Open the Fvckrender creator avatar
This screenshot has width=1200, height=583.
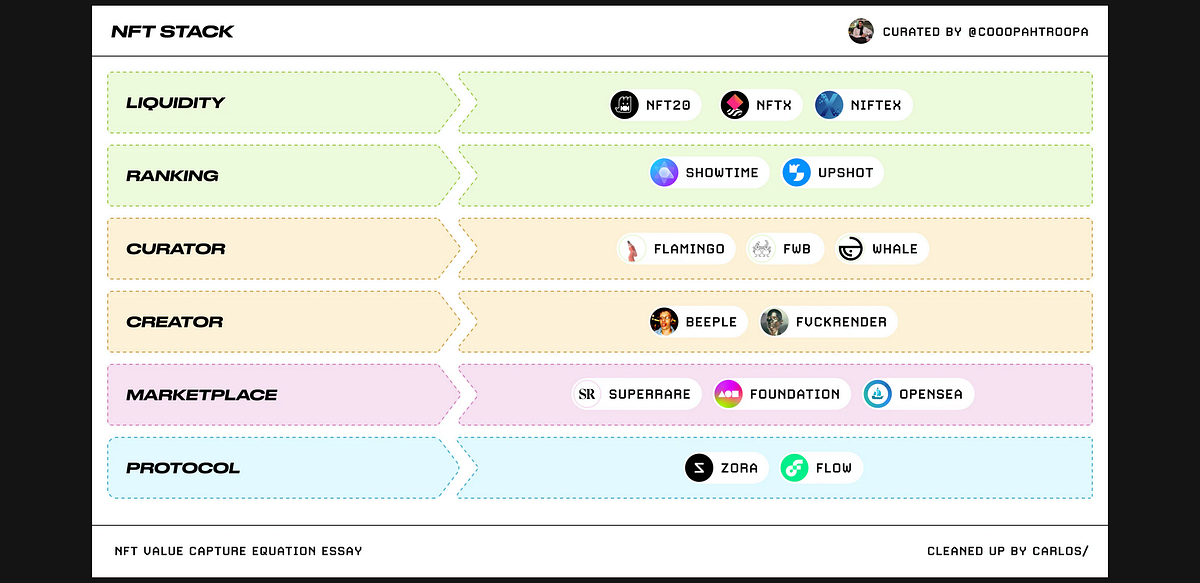[774, 321]
